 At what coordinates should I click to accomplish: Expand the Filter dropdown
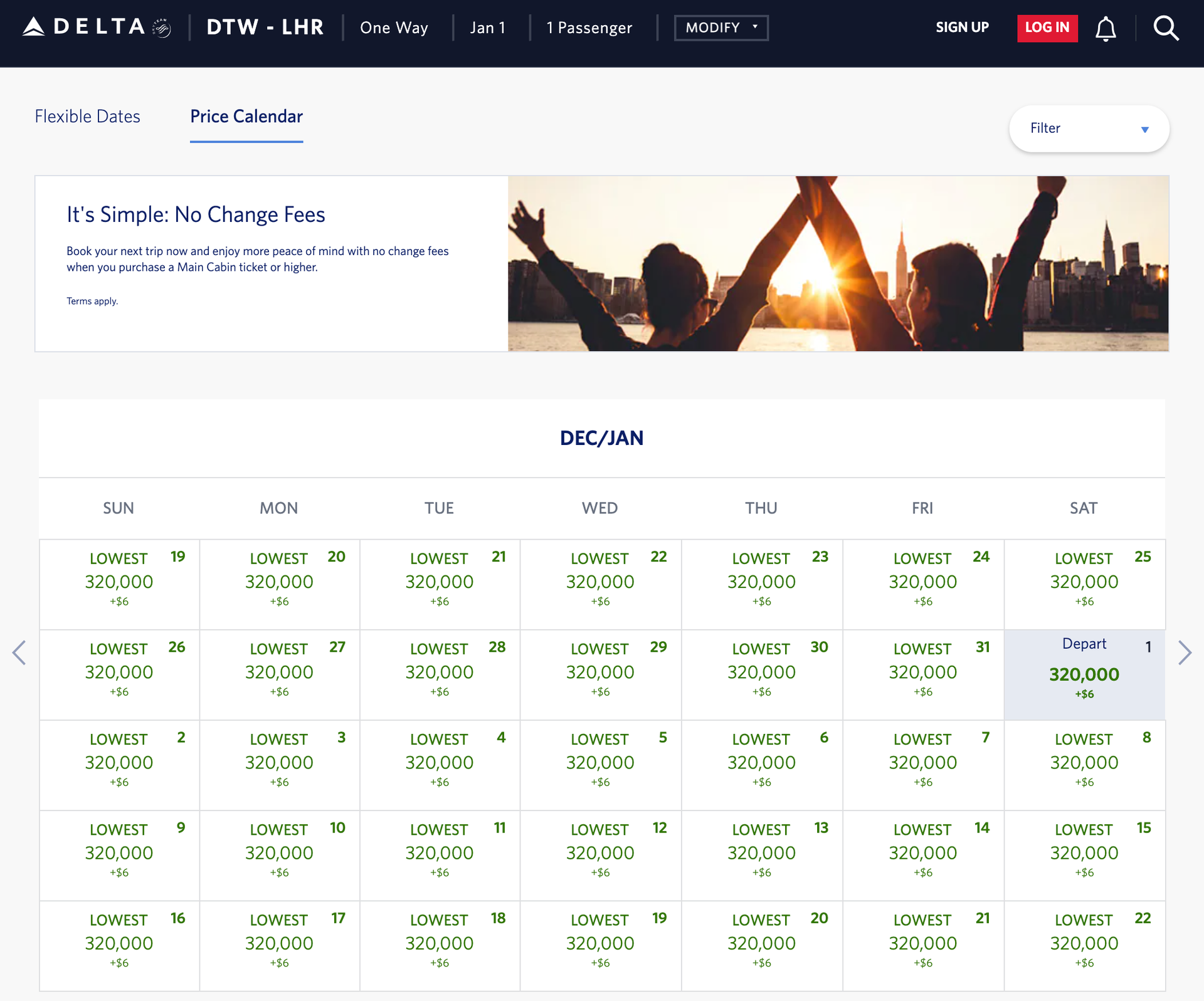click(x=1089, y=128)
